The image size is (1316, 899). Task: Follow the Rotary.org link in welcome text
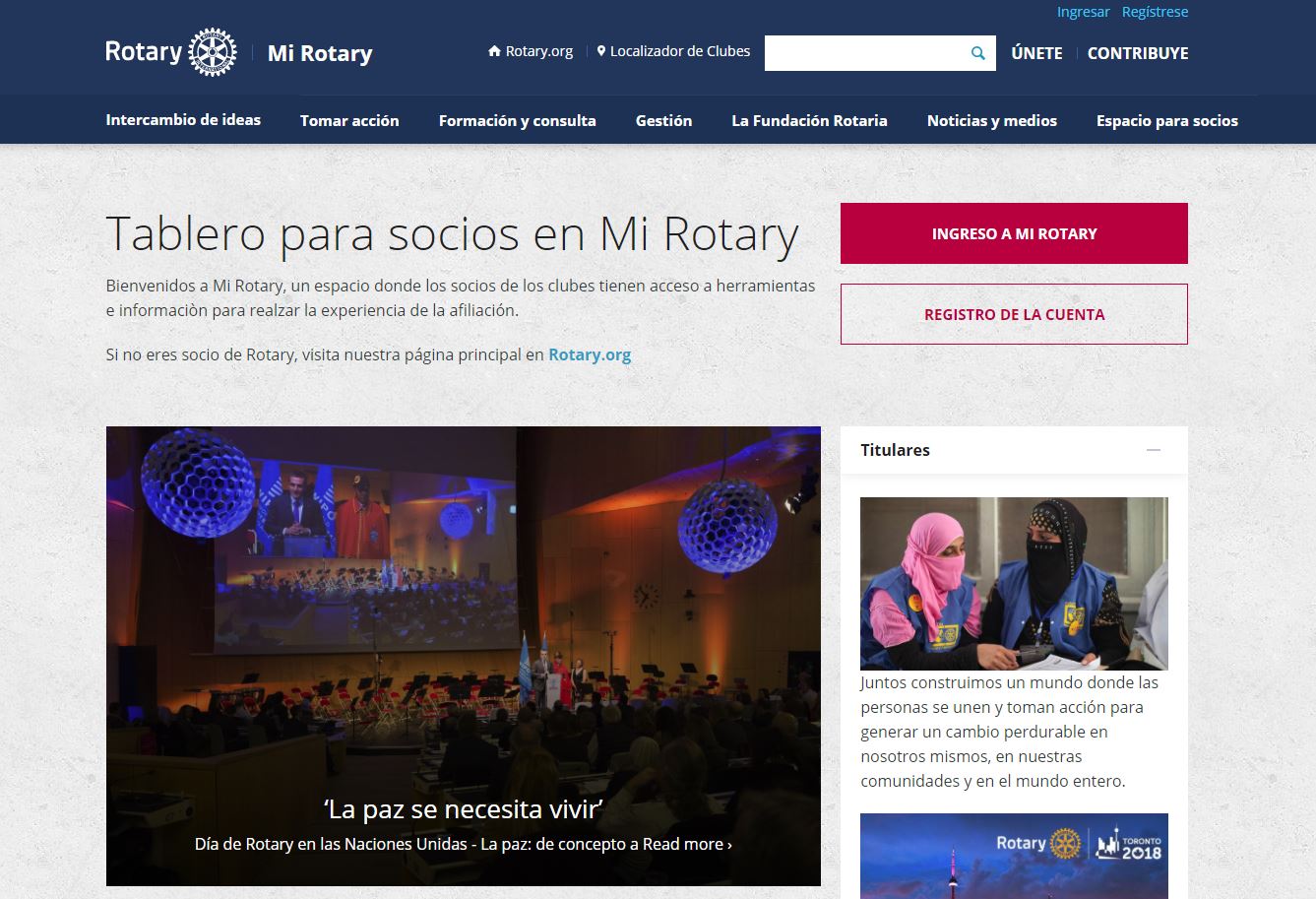point(590,354)
